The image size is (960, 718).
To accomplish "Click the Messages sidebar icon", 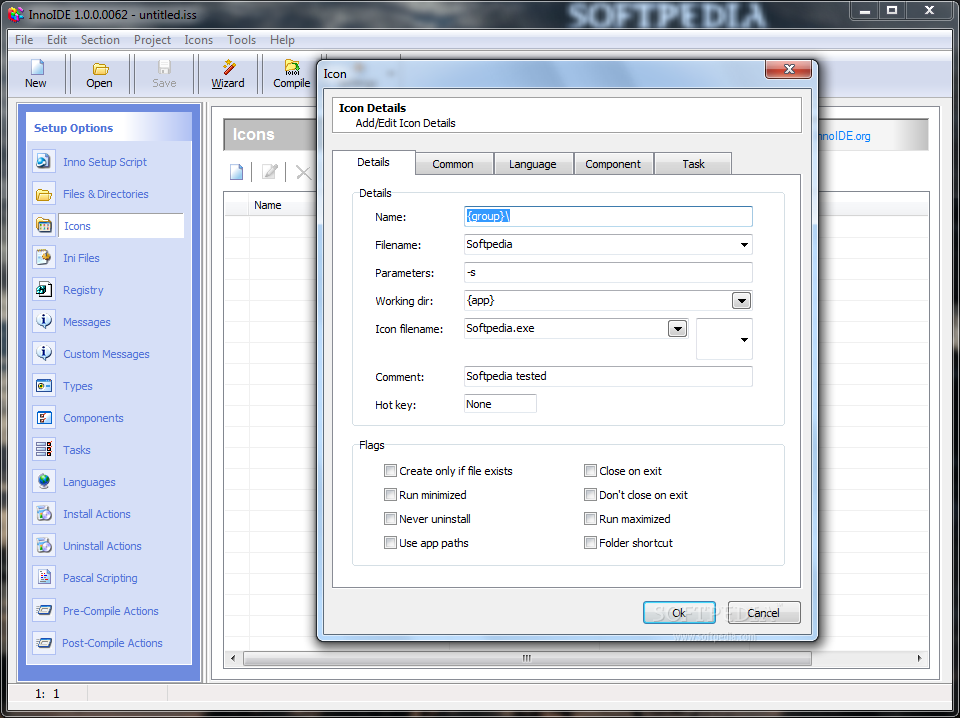I will pos(43,321).
